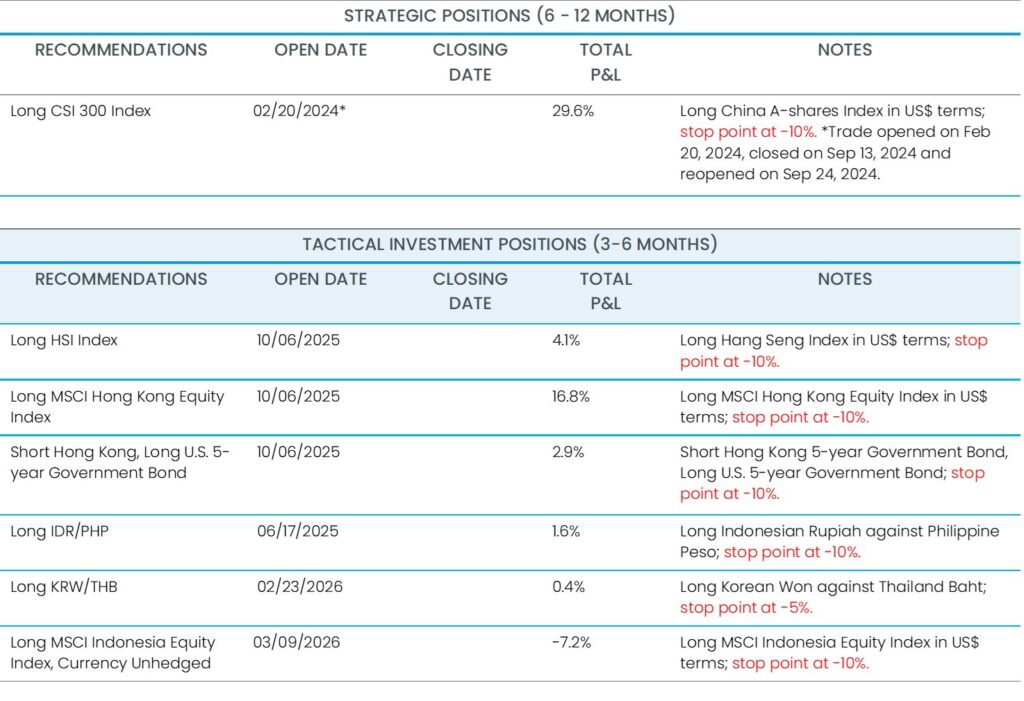
Task: Click the Tactical Investment Positions table title
Action: click(x=509, y=244)
